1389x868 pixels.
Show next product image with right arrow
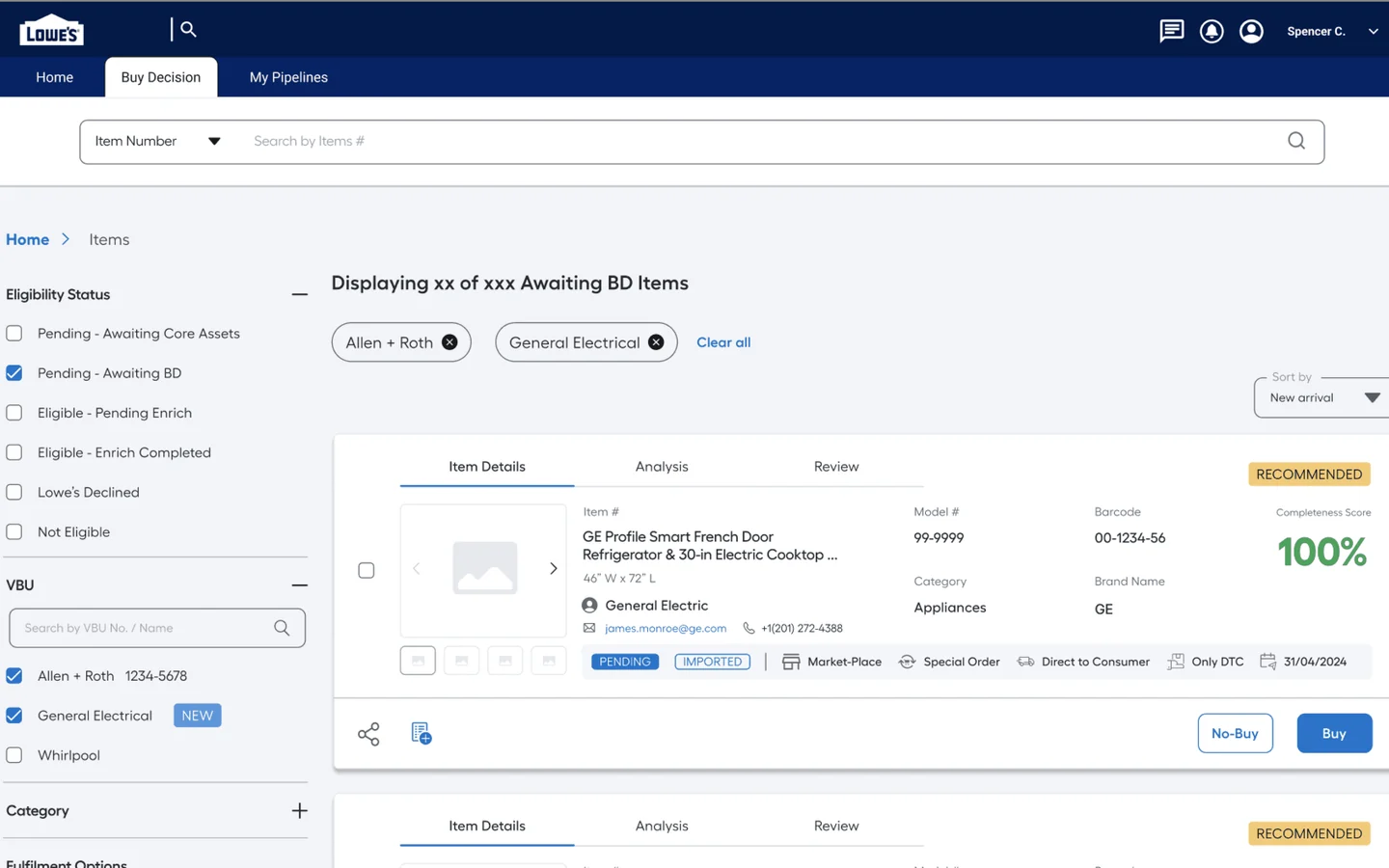(x=553, y=569)
